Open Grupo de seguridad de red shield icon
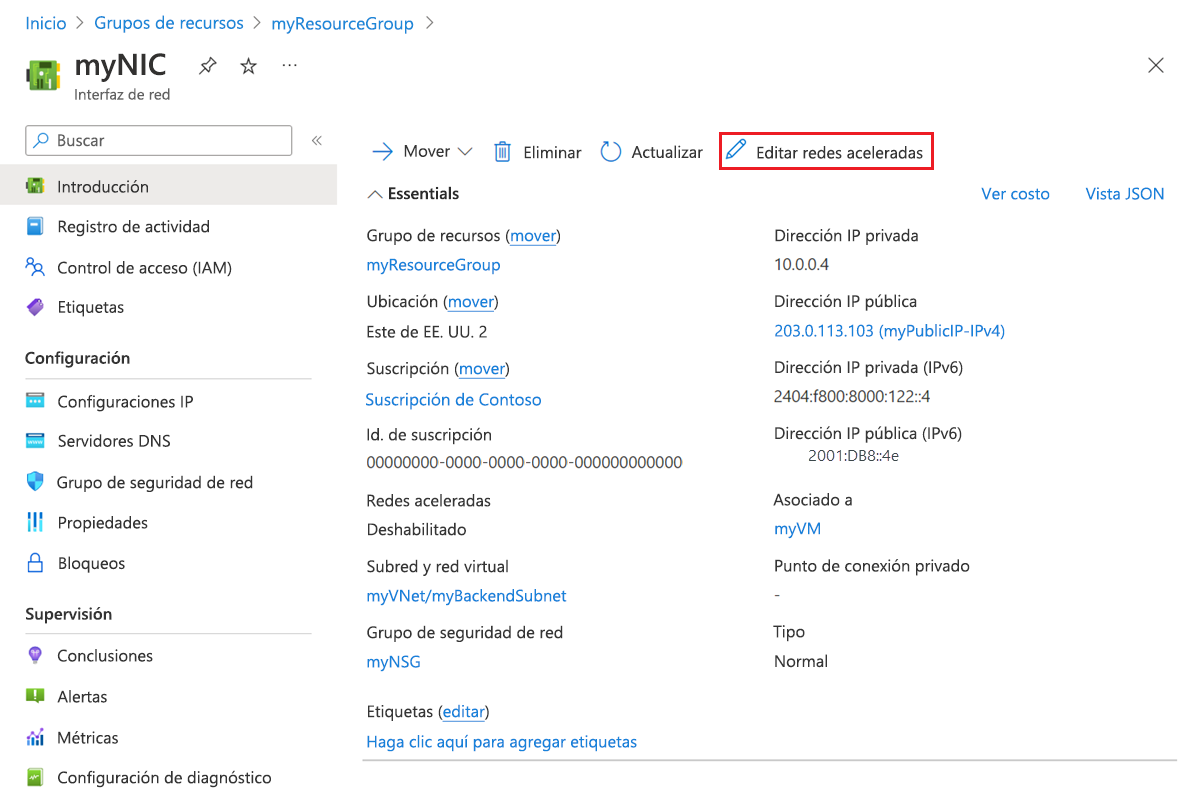 coord(36,482)
